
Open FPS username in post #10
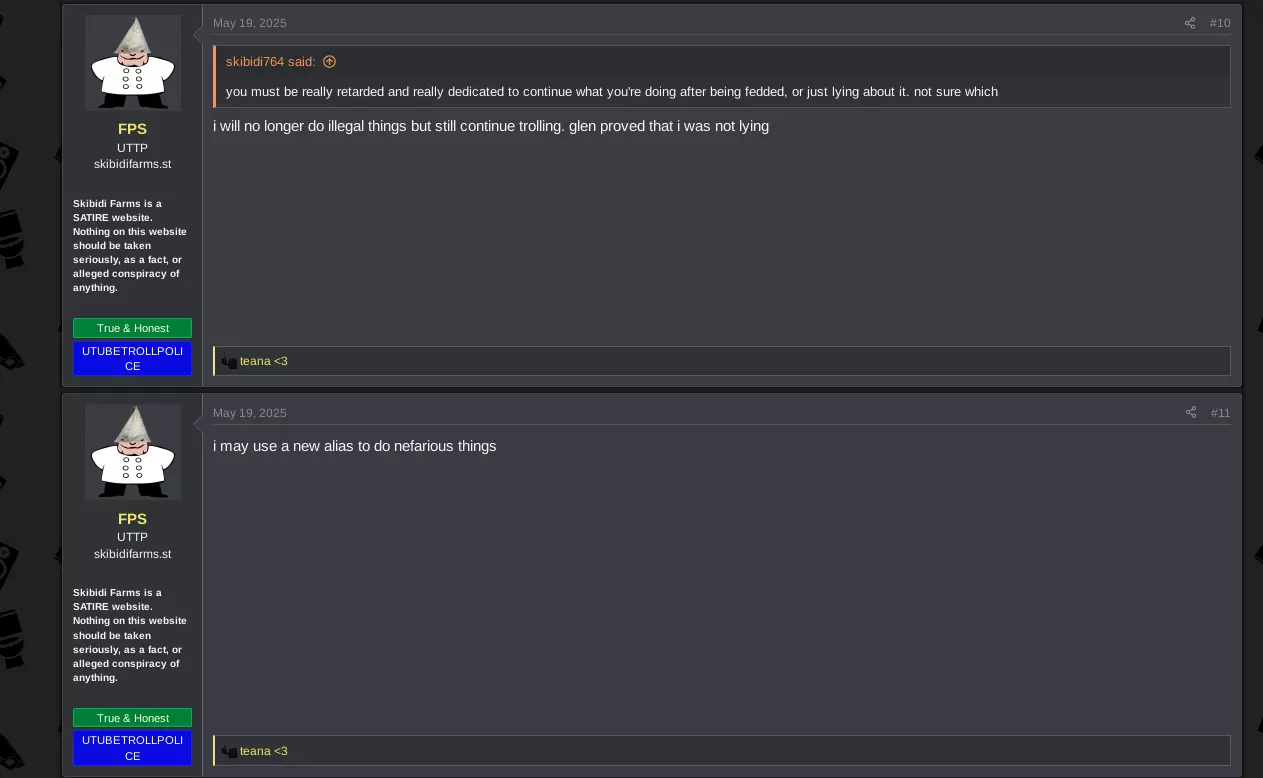(x=132, y=129)
